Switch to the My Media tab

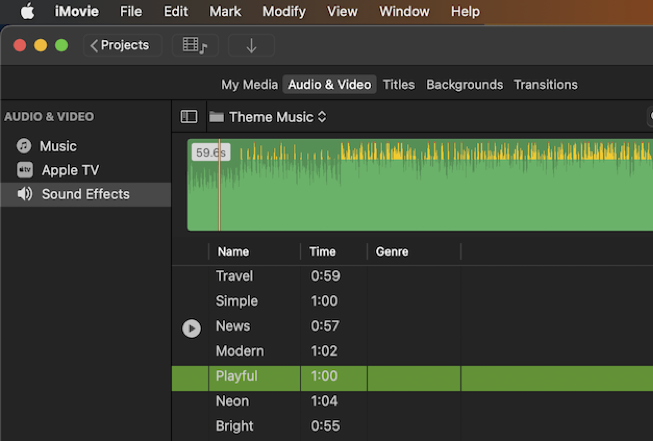coord(249,85)
